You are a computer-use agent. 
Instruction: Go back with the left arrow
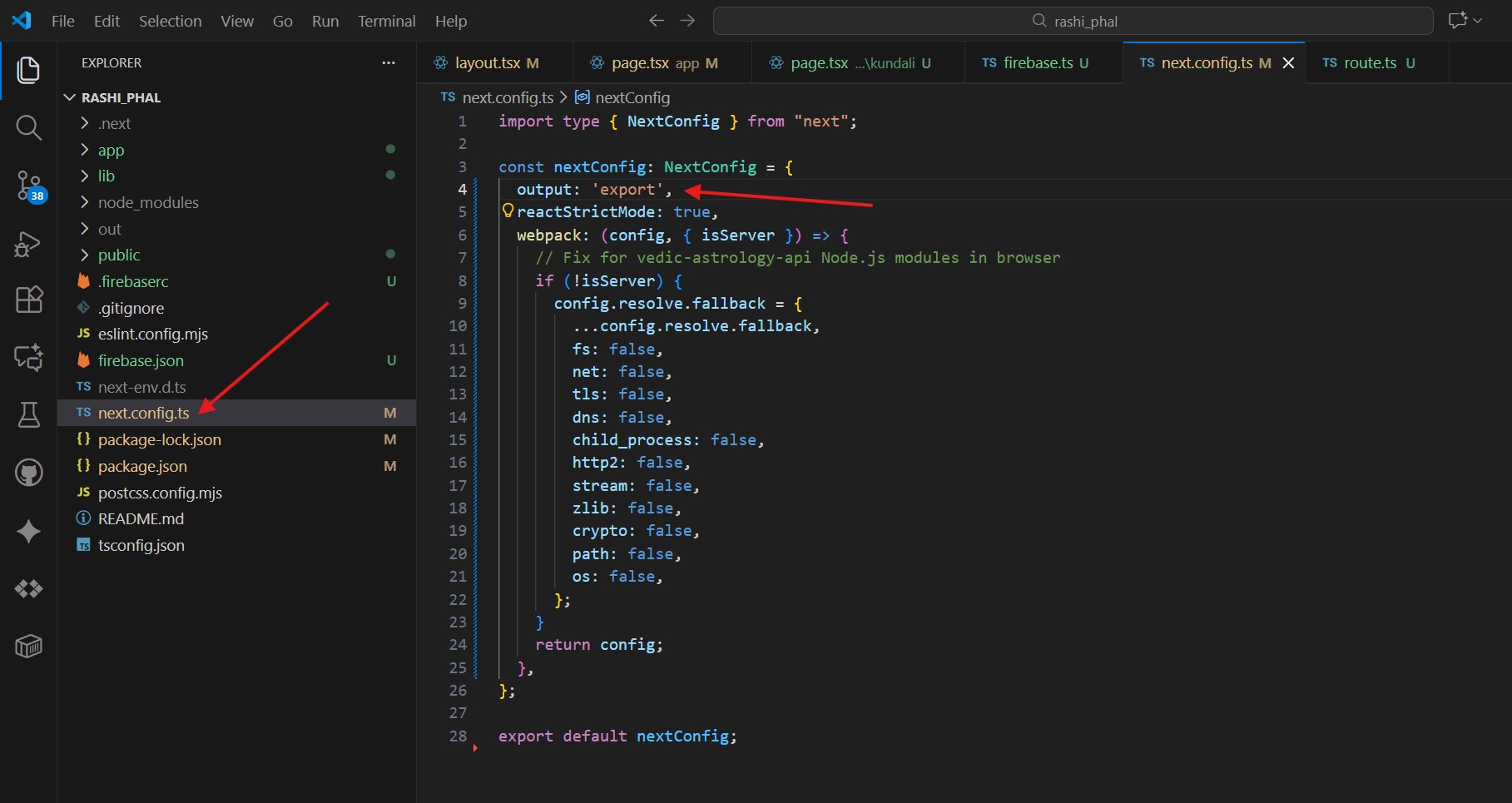pos(656,21)
